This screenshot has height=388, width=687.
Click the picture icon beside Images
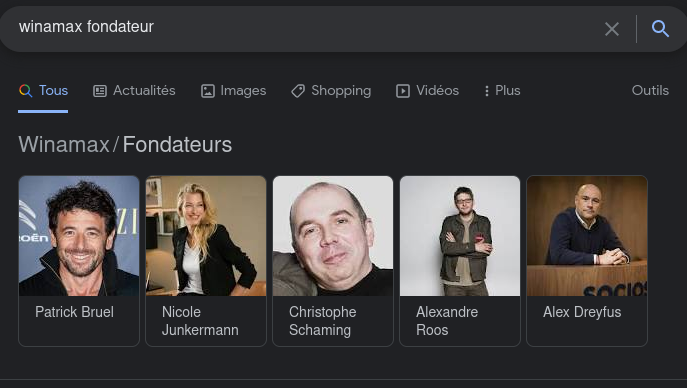coord(208,91)
